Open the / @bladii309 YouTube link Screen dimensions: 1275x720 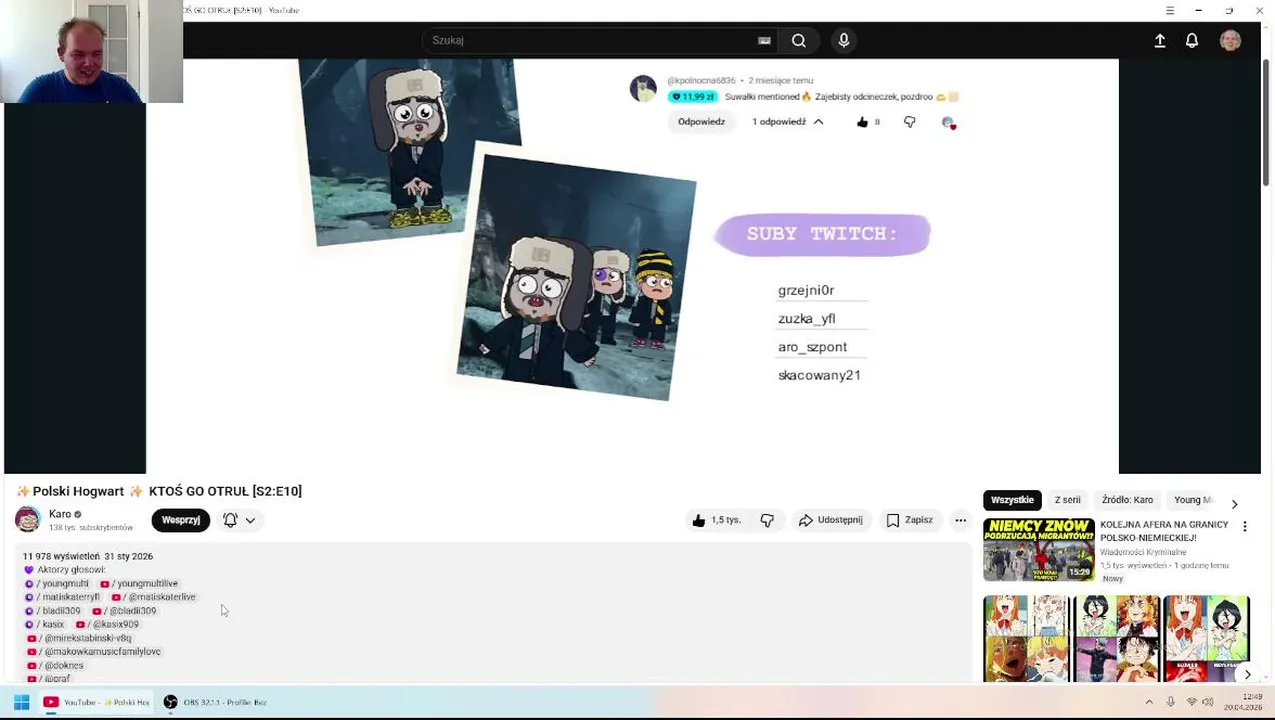coord(125,611)
